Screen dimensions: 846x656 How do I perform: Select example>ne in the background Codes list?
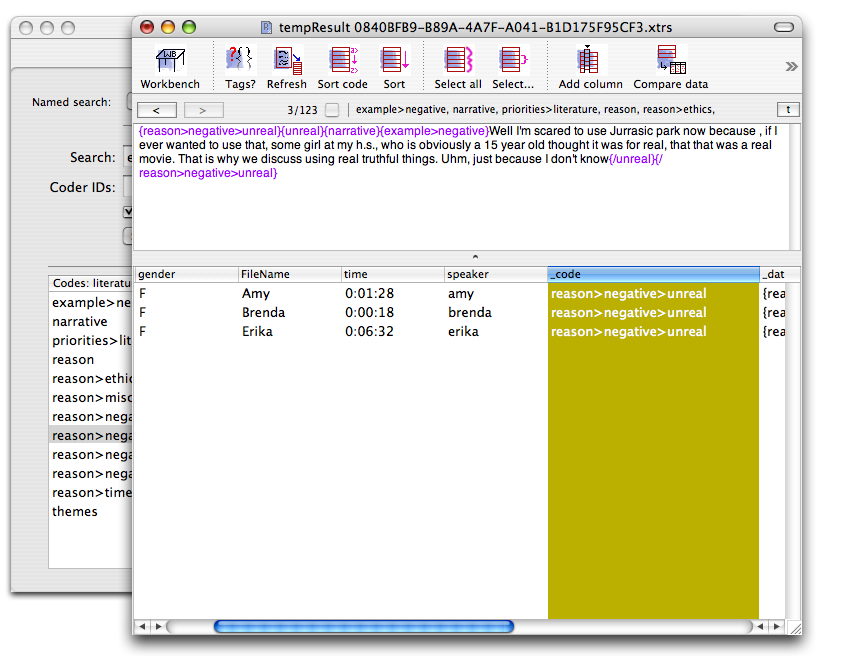(91, 303)
